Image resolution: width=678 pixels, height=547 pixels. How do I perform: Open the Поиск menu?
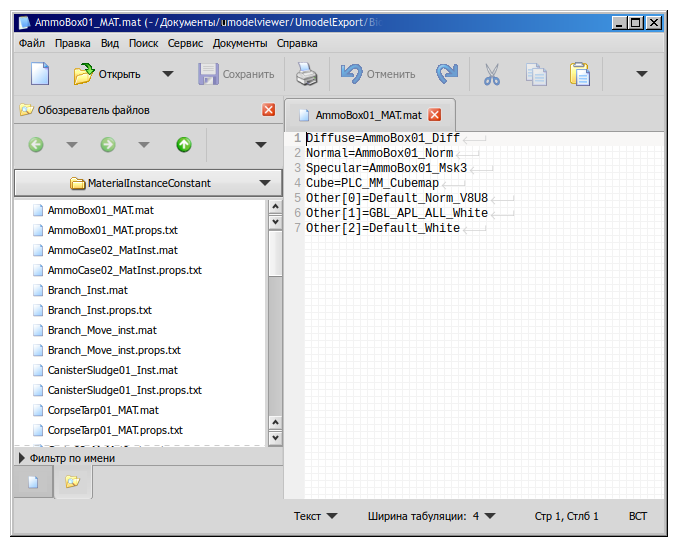point(144,43)
